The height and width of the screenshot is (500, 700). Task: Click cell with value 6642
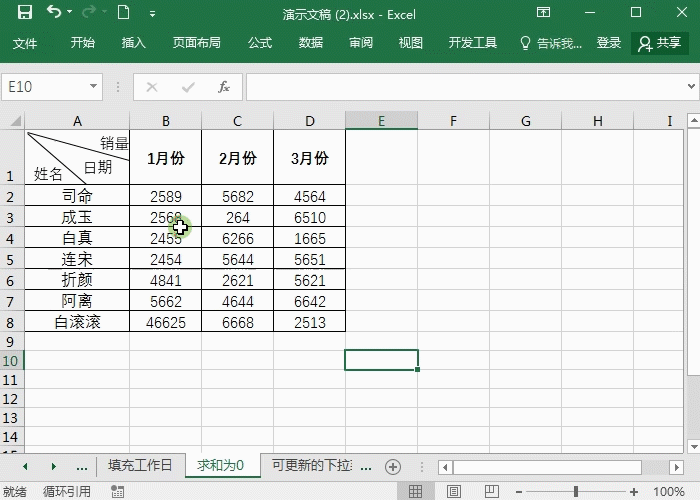point(309,301)
